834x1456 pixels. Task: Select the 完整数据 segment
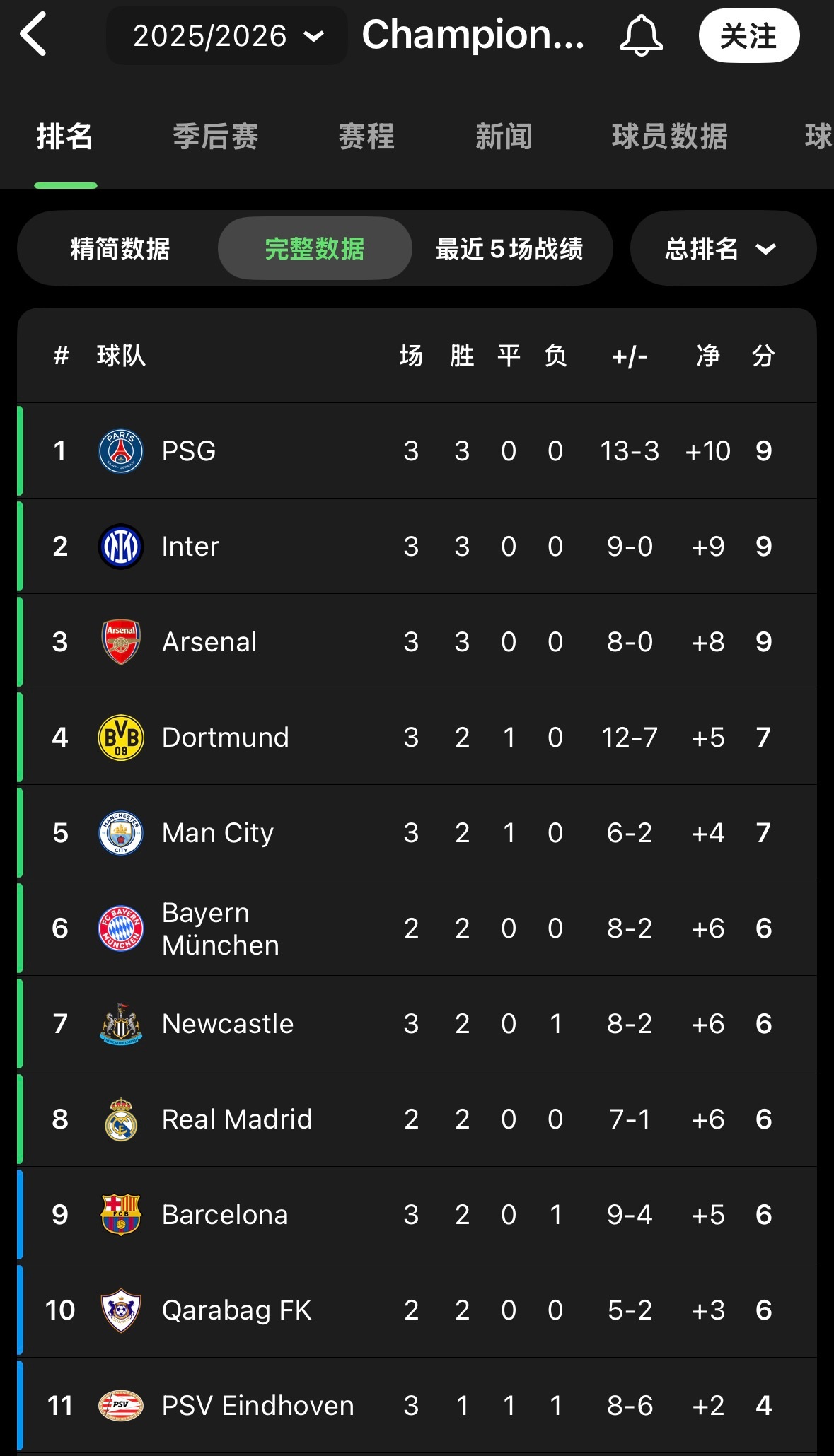tap(315, 249)
